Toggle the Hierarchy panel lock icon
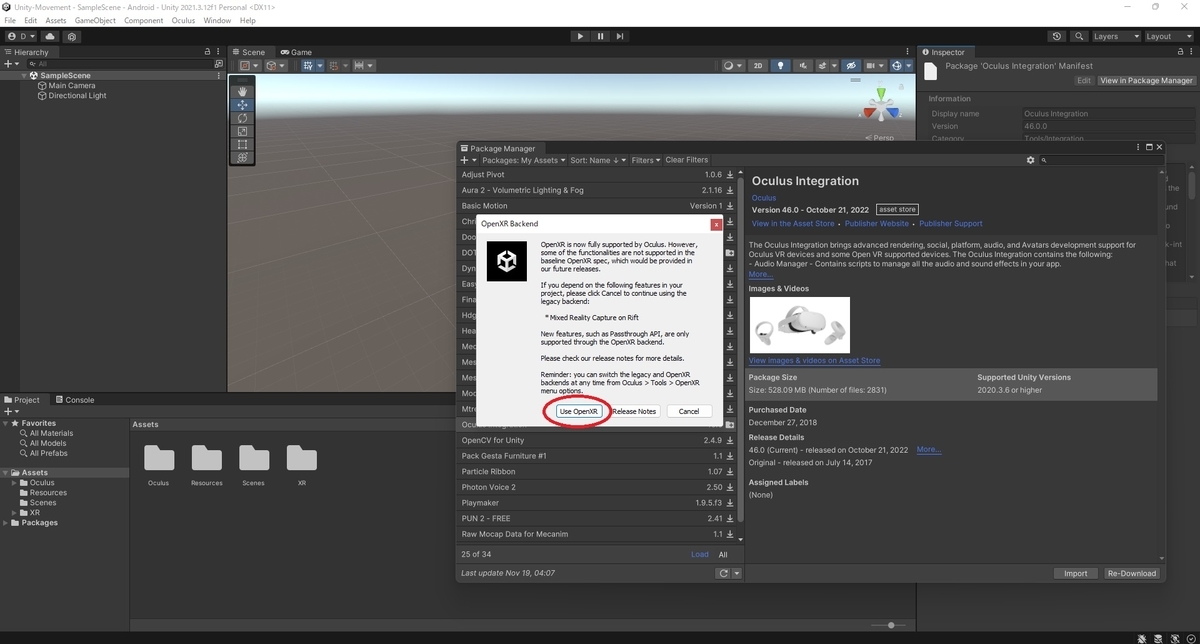 (208, 52)
